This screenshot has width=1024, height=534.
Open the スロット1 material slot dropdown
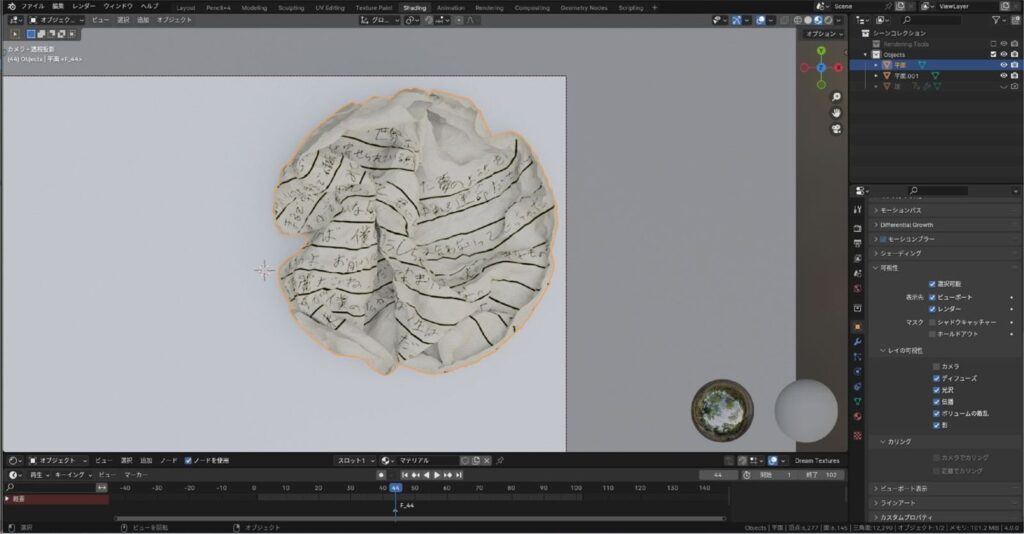[356, 460]
